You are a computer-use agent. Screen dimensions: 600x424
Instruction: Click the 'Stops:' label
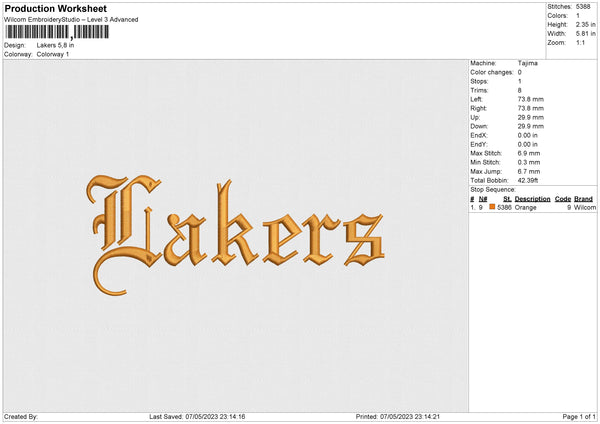point(479,82)
